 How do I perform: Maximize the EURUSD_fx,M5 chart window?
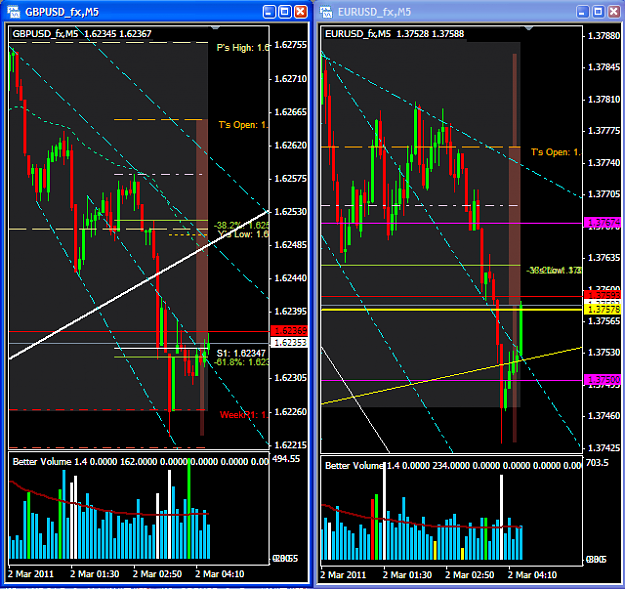click(x=598, y=12)
